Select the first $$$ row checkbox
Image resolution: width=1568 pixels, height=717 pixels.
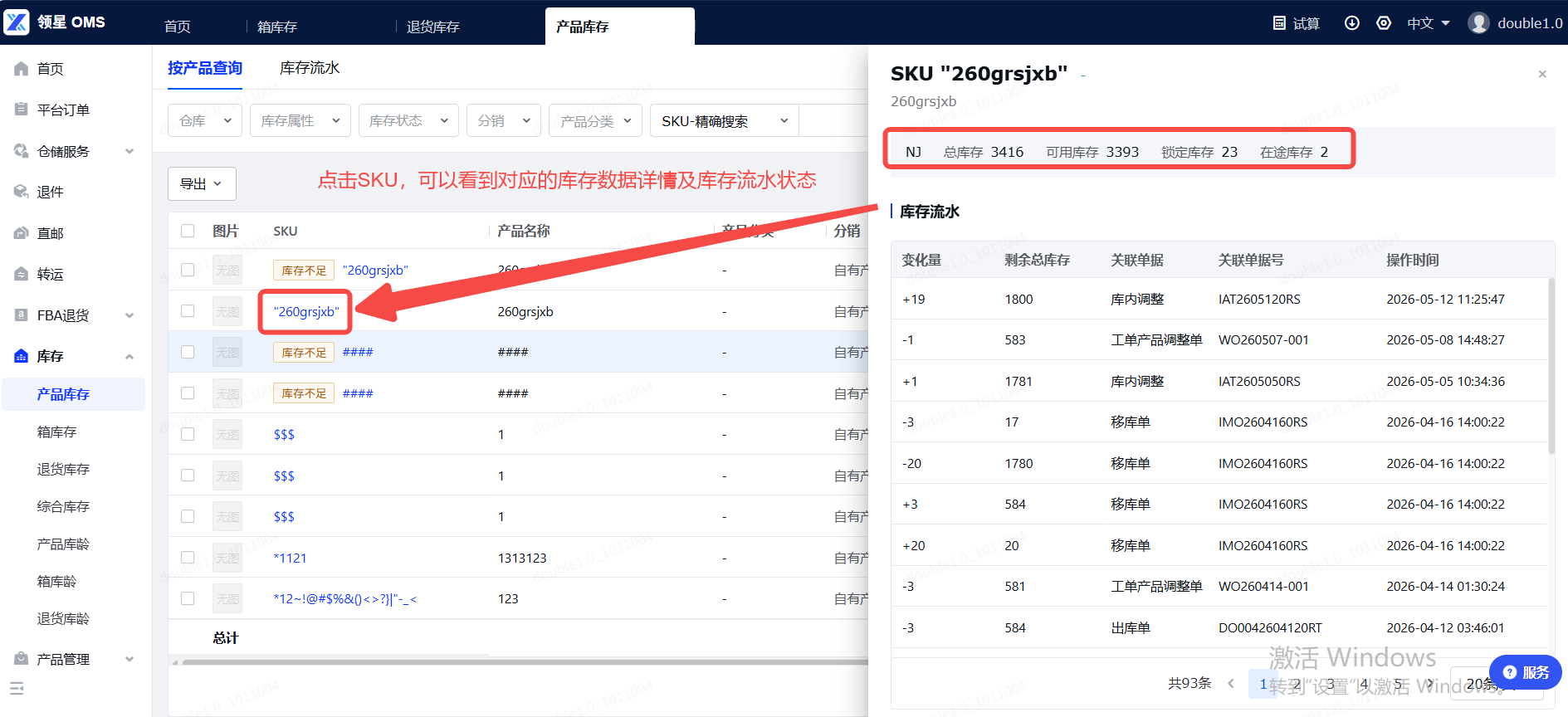pyautogui.click(x=188, y=434)
